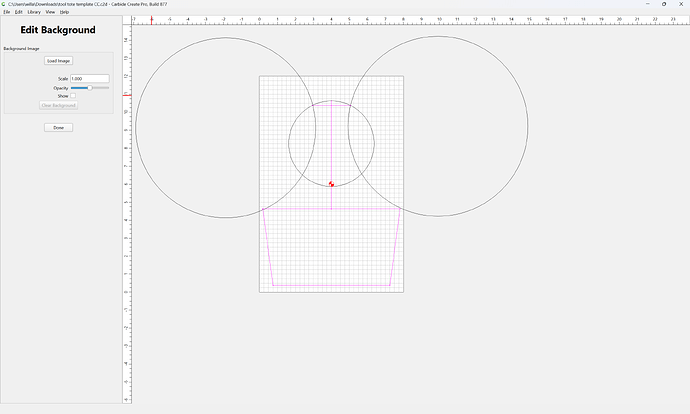
Task: Open the Library menu
Action: tap(34, 12)
